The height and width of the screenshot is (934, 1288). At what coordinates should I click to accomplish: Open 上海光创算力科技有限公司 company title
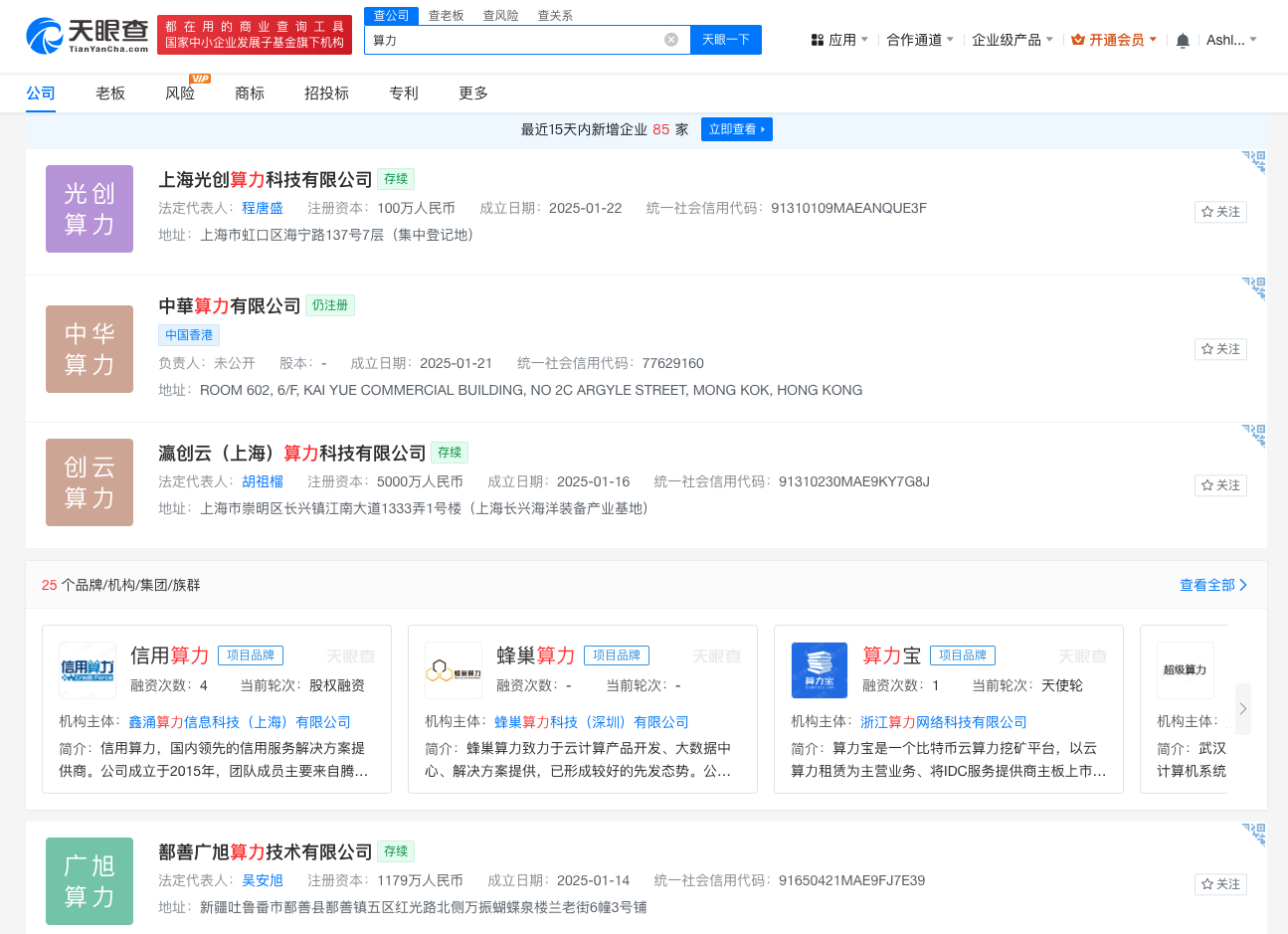click(x=266, y=179)
